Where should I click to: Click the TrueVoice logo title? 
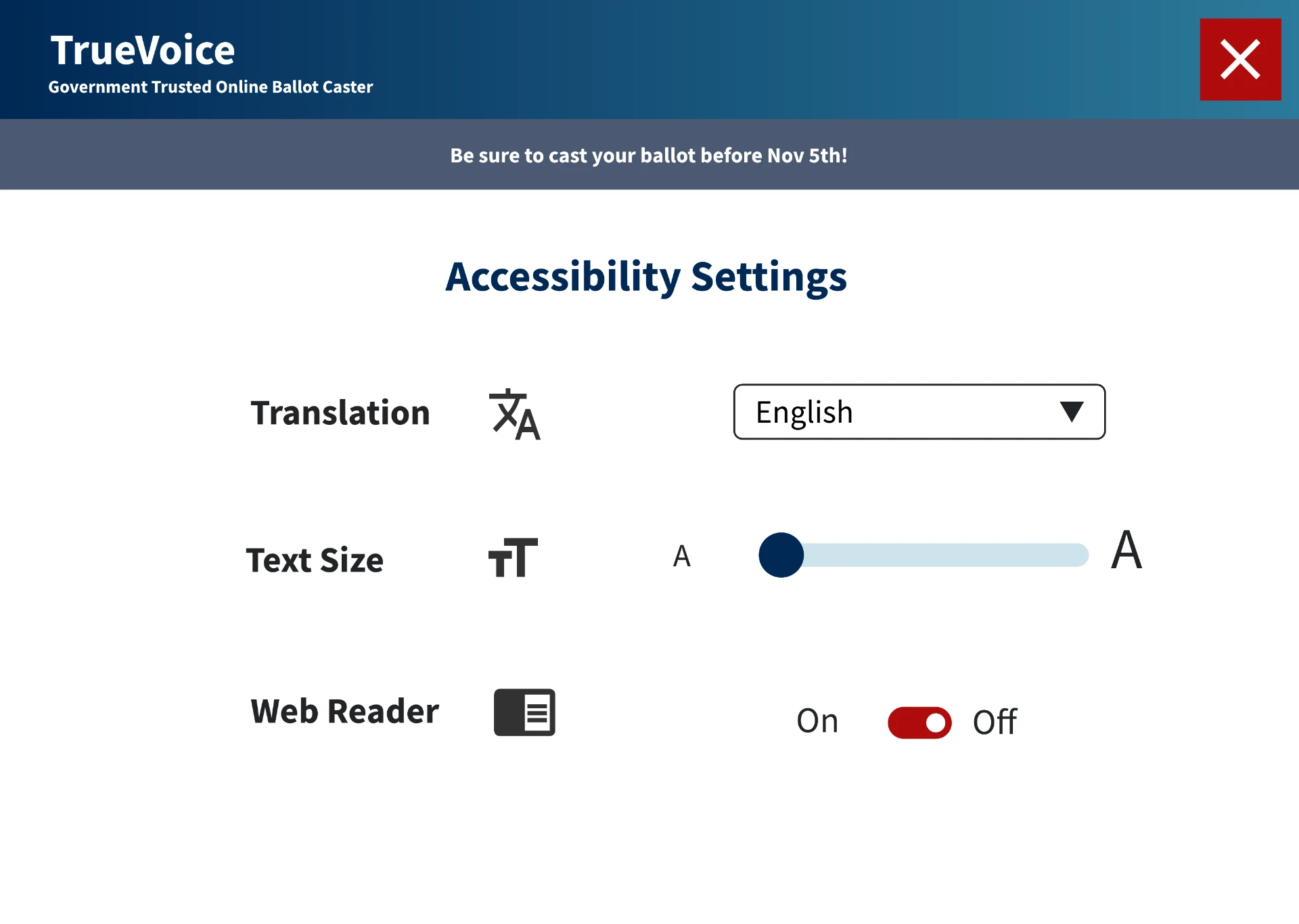point(143,50)
